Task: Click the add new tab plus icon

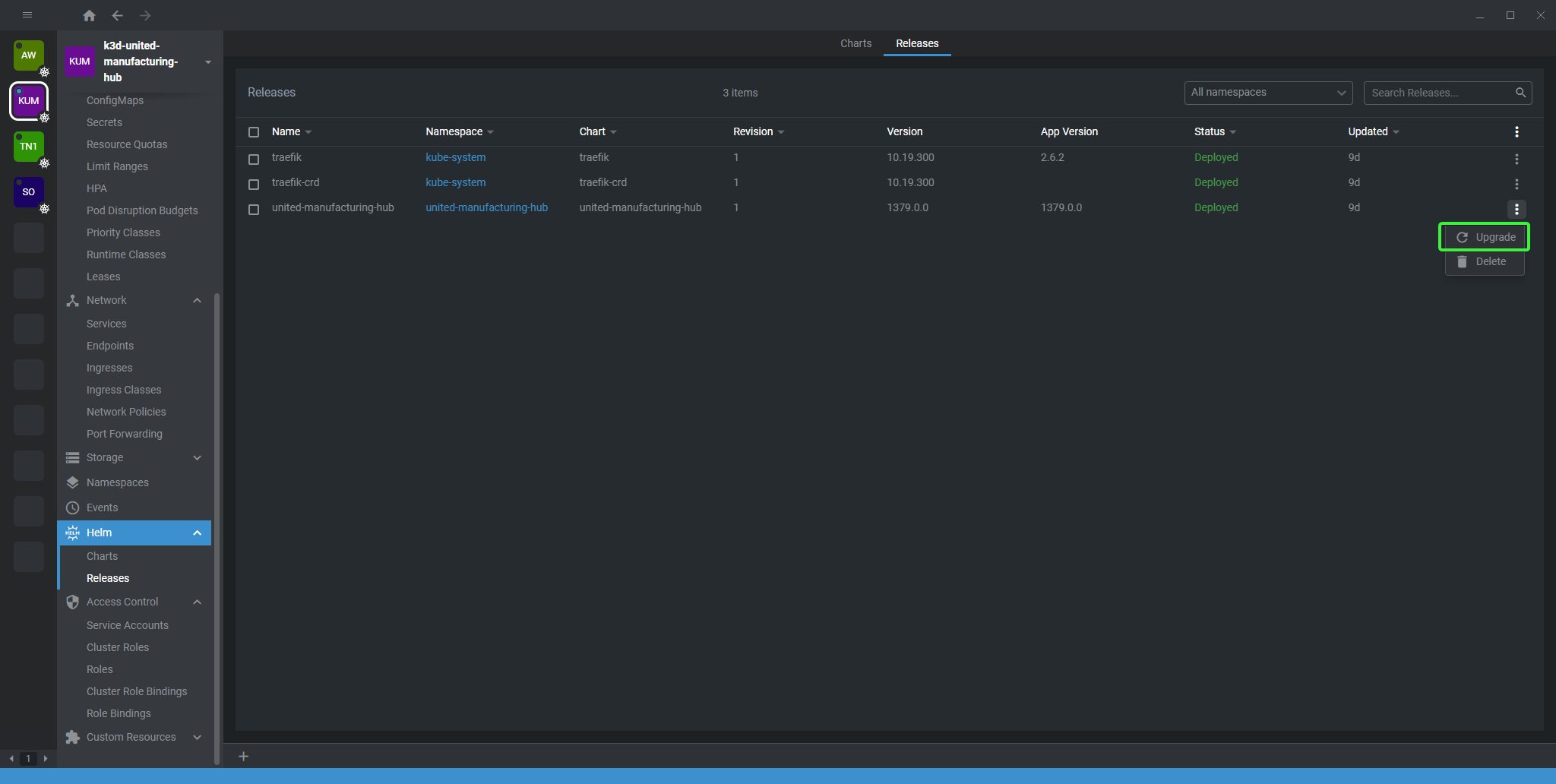Action: (243, 756)
